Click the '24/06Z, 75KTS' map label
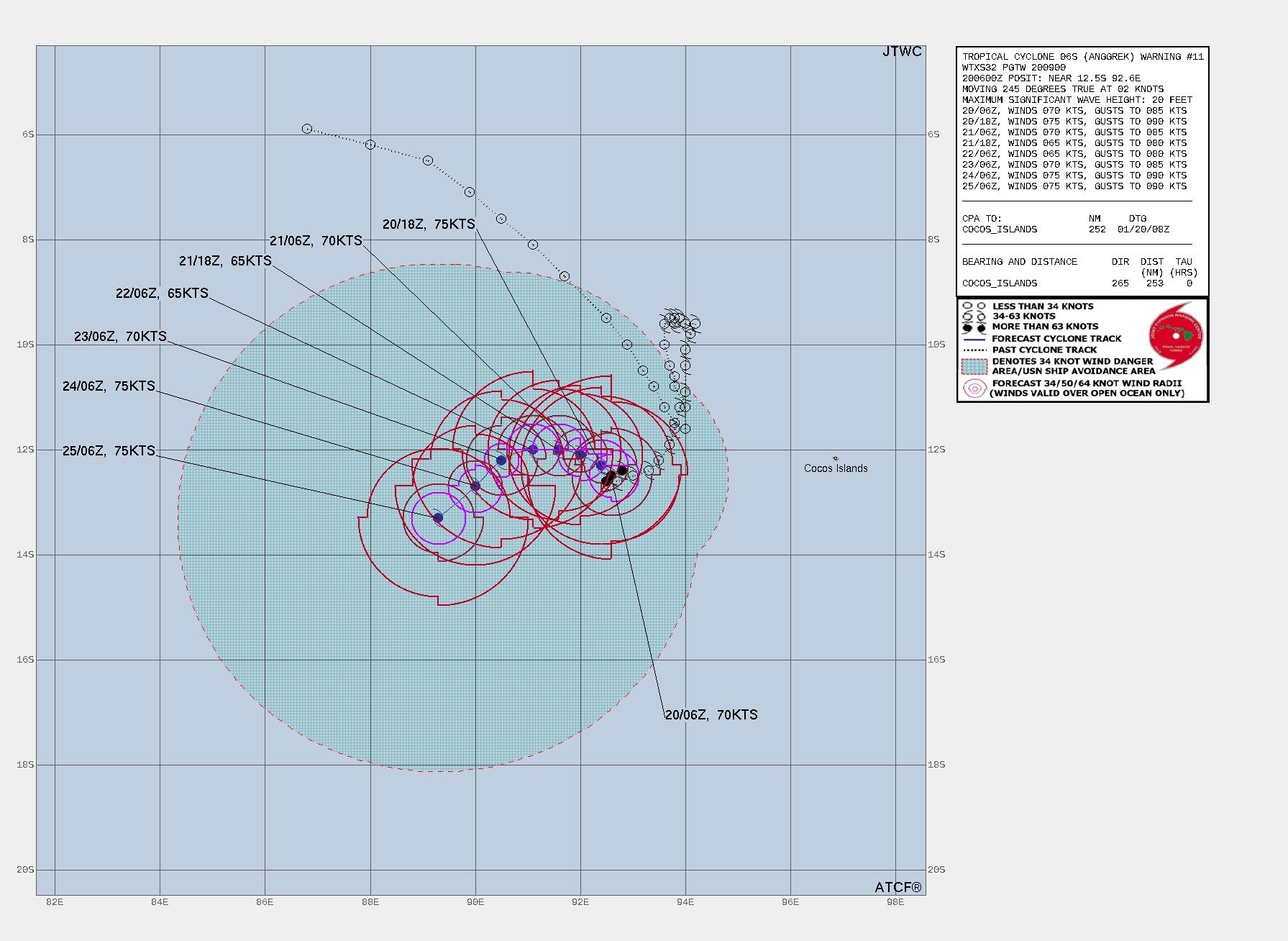Viewport: 1288px width, 941px height. (x=109, y=386)
